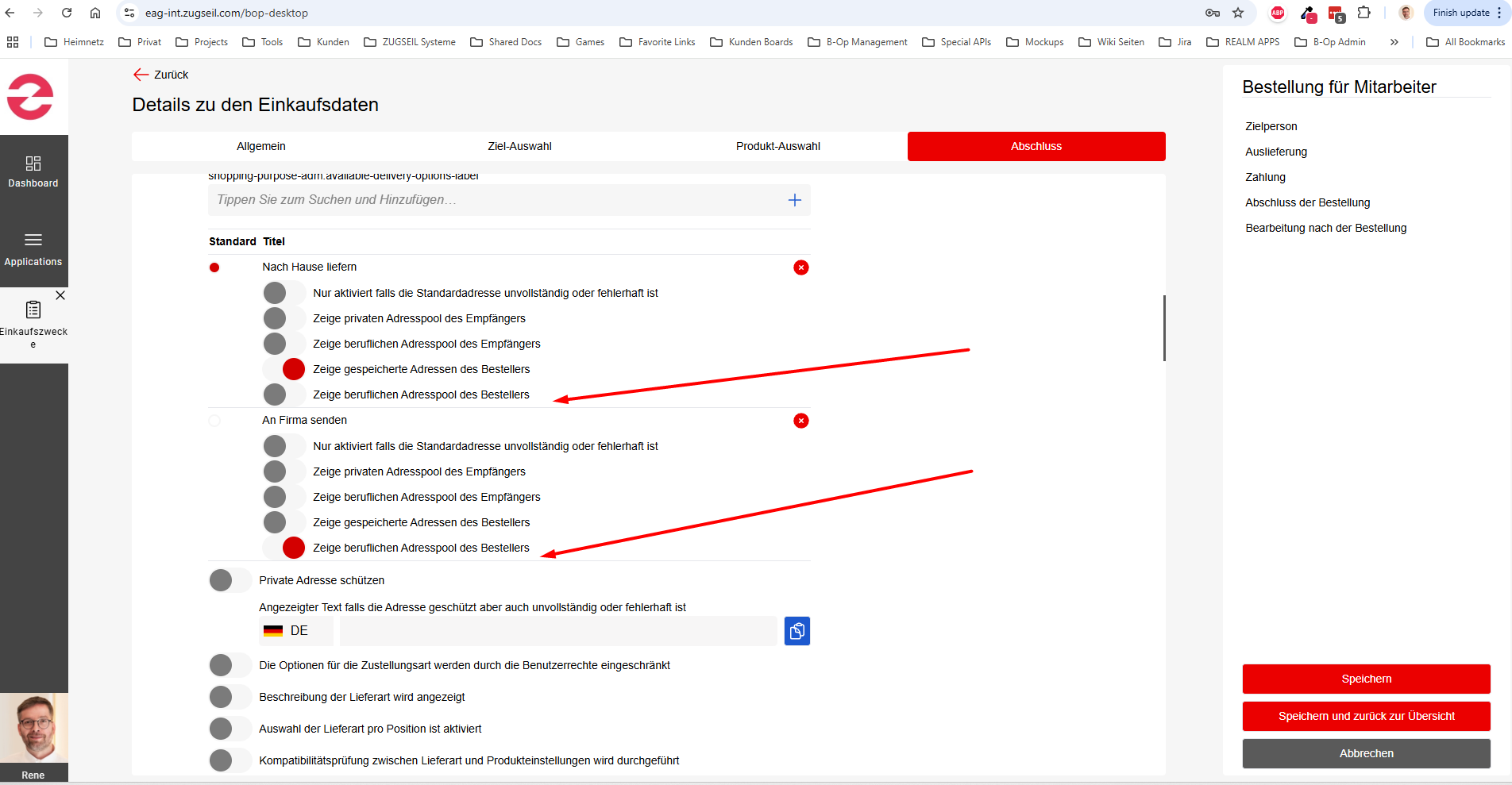Open the Dashboard from sidebar
This screenshot has width=1512, height=785.
pyautogui.click(x=33, y=171)
